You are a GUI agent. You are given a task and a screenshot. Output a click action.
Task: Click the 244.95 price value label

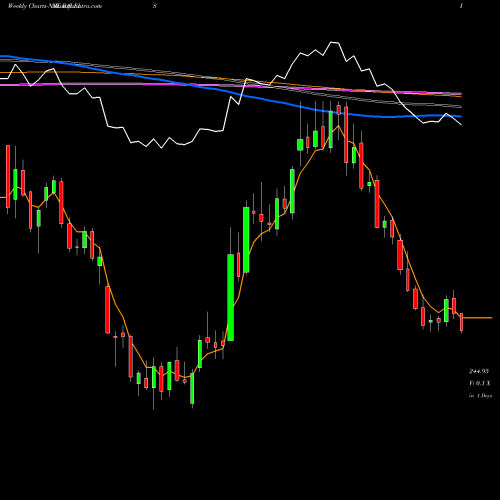click(x=479, y=371)
